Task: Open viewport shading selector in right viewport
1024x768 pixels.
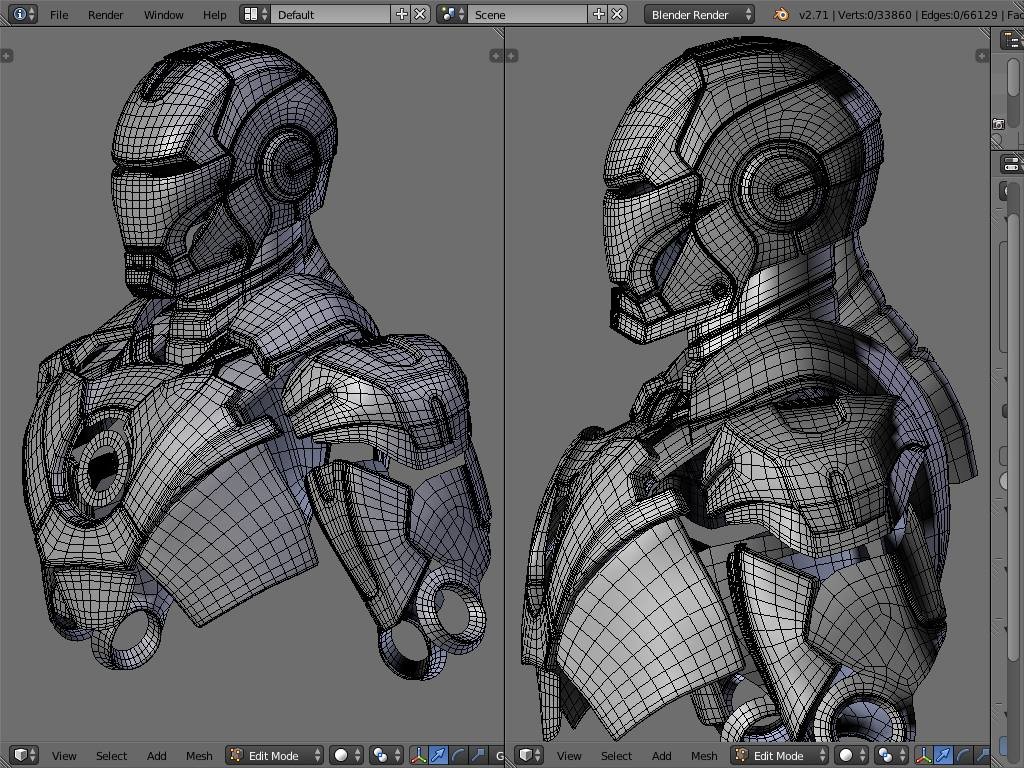Action: (x=852, y=755)
